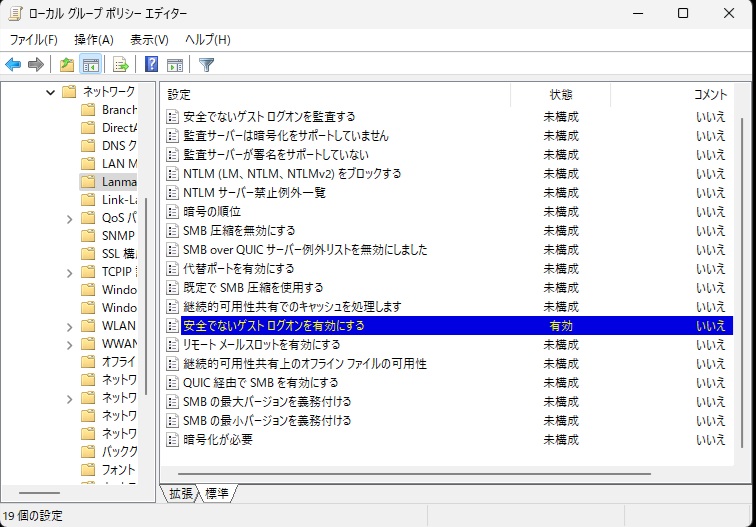Image resolution: width=756 pixels, height=527 pixels.
Task: Sort by the 状態 column header
Action: point(561,94)
